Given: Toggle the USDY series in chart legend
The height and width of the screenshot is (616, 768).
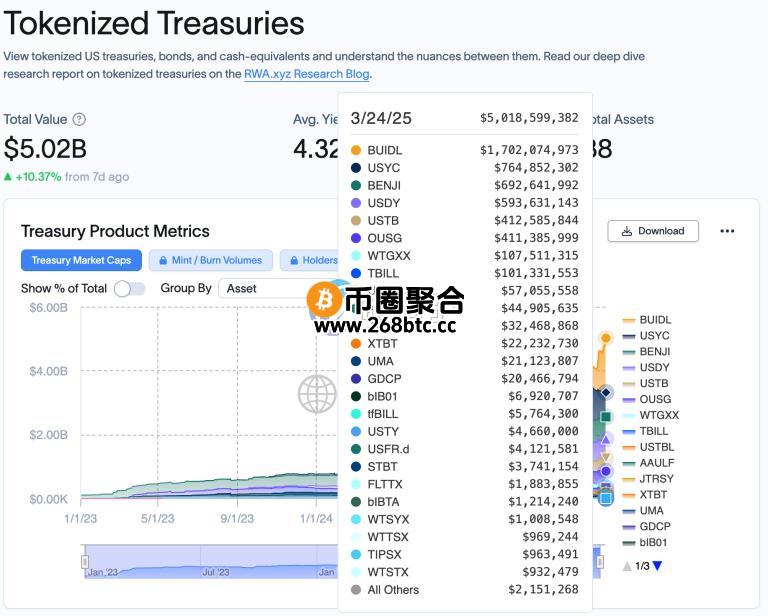Looking at the screenshot, I should point(646,368).
